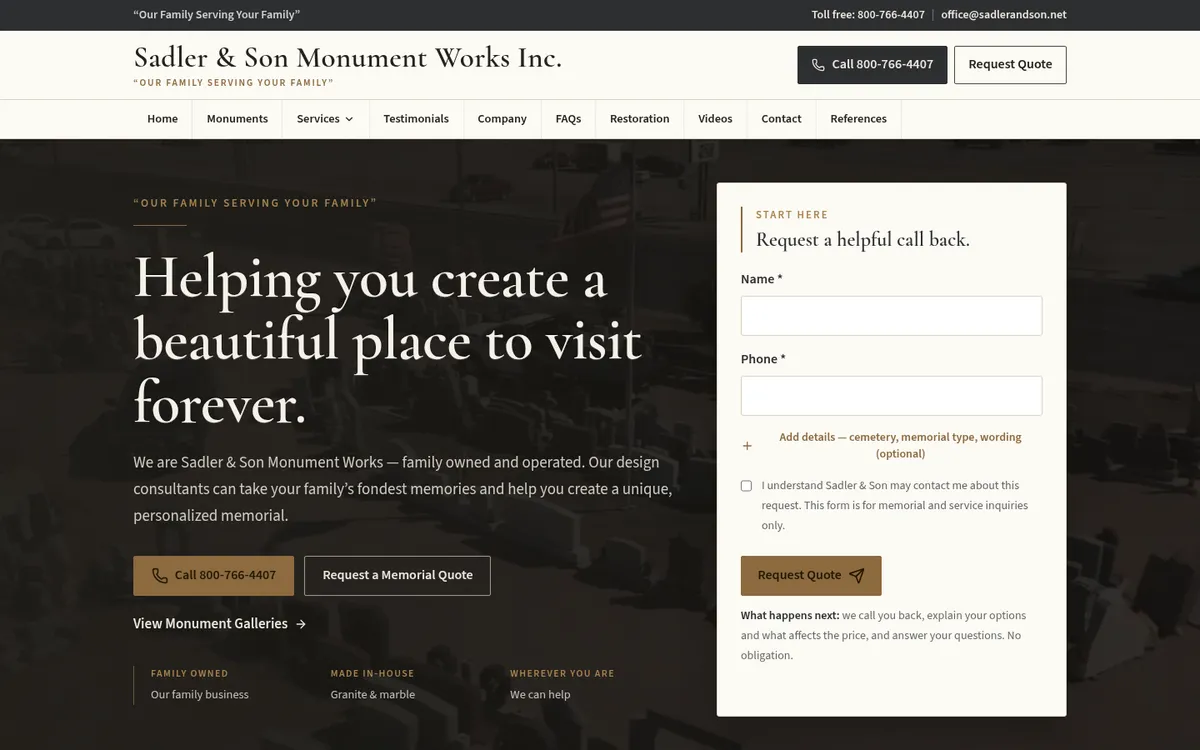Click the Sadler & Son Monument Works title
Image resolution: width=1200 pixels, height=750 pixels.
348,58
